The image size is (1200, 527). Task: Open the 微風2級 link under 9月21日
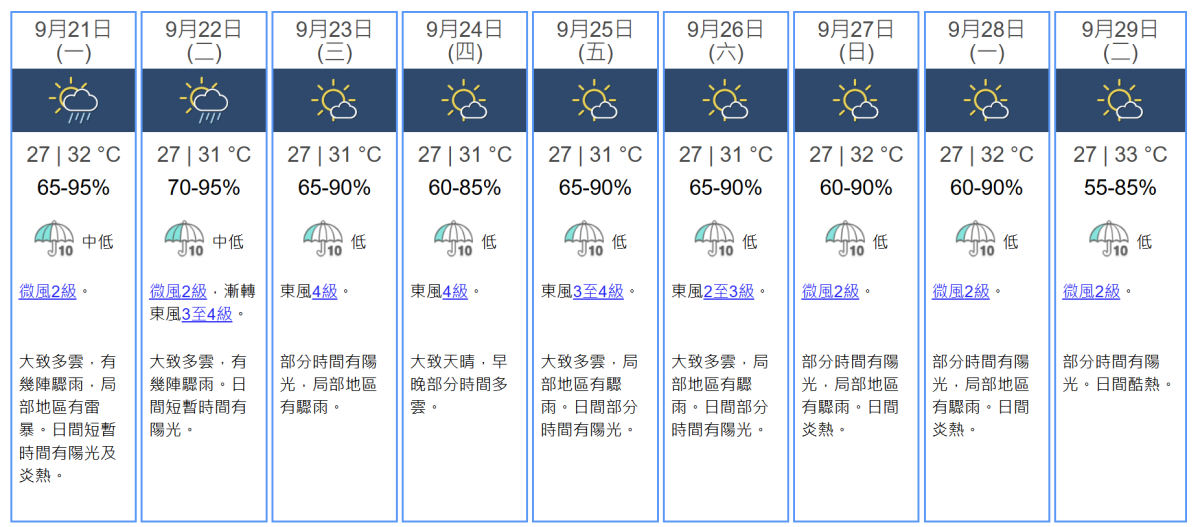pyautogui.click(x=48, y=291)
